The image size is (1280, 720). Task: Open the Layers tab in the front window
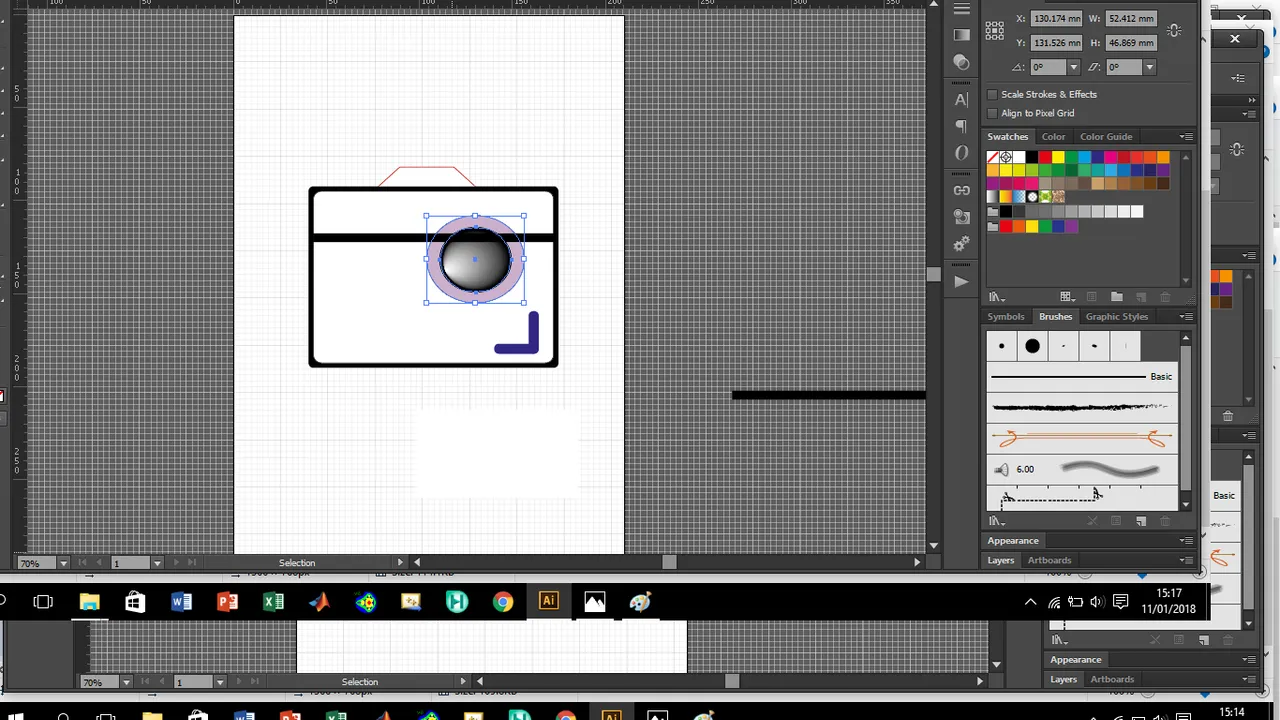coord(1001,560)
